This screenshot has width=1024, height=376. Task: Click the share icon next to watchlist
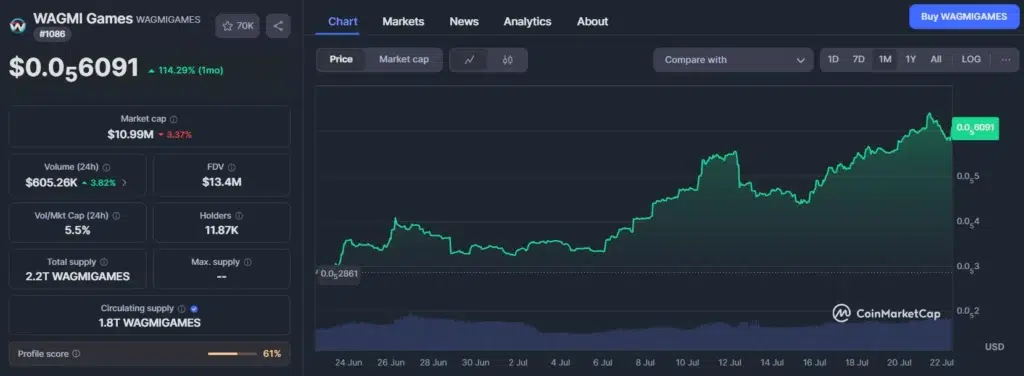(278, 26)
